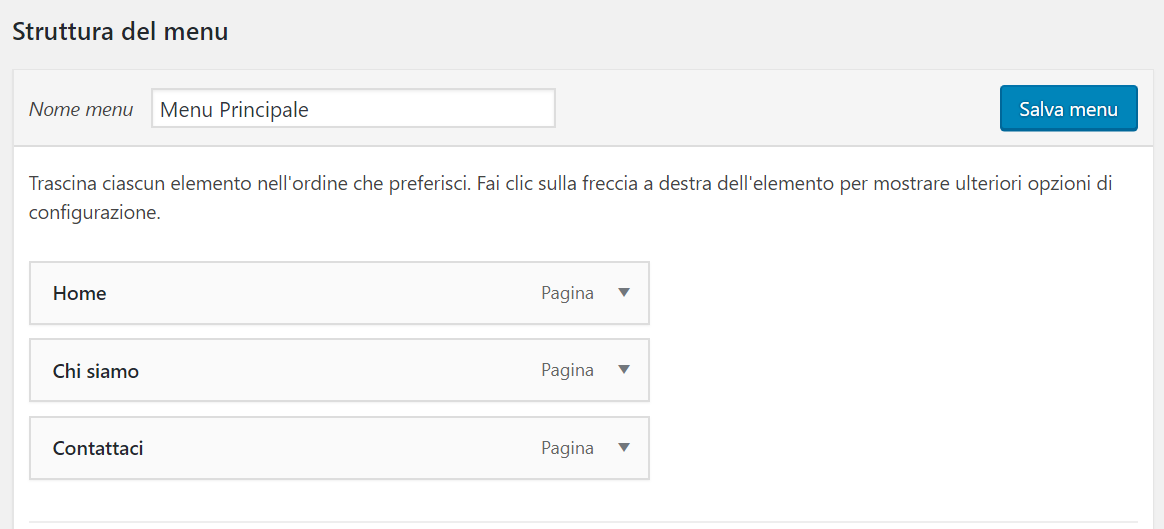Expand the Home menu item arrow
Screen dimensions: 1164x529
click(624, 293)
